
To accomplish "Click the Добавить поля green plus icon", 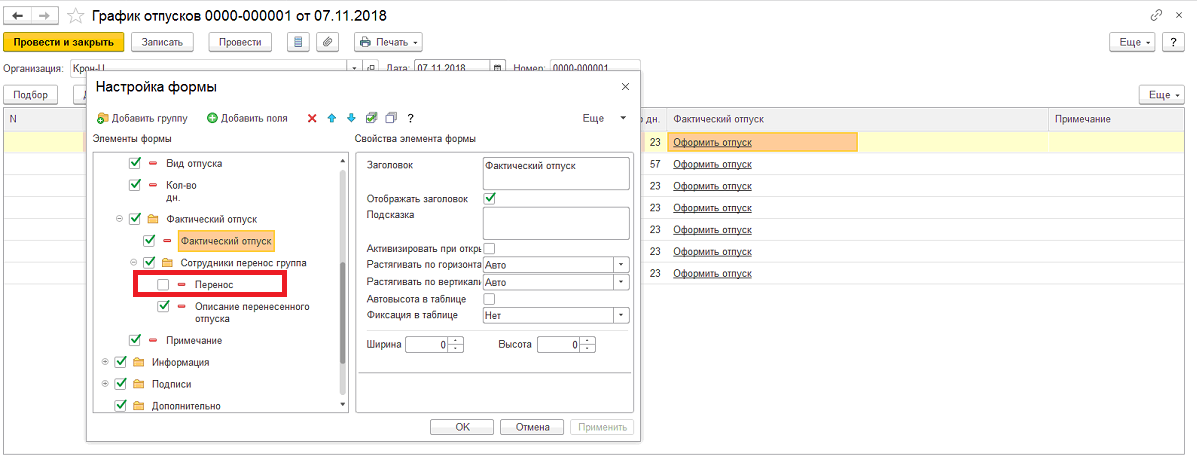I will tap(212, 118).
